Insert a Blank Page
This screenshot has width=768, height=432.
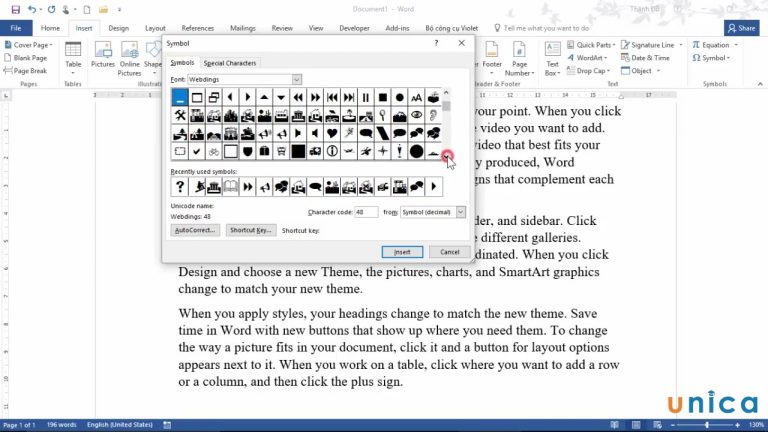(x=25, y=58)
